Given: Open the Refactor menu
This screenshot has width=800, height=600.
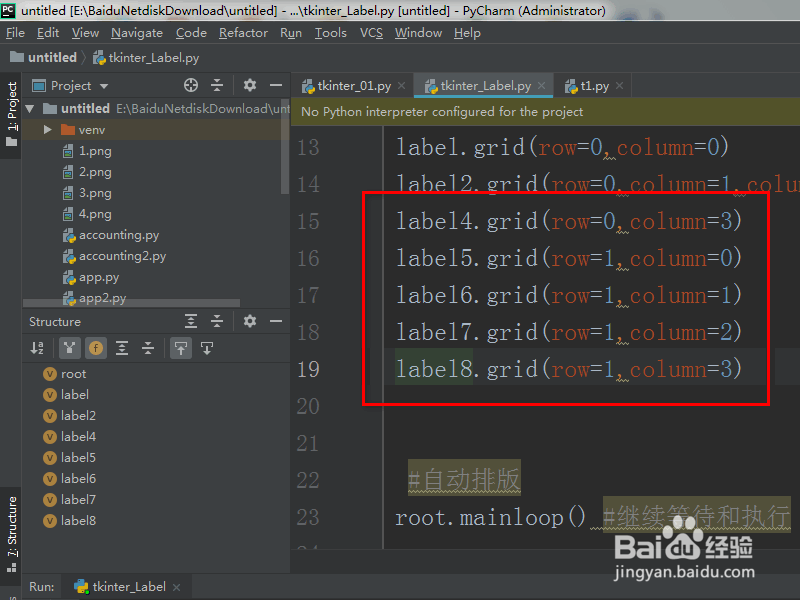Looking at the screenshot, I should coord(243,33).
